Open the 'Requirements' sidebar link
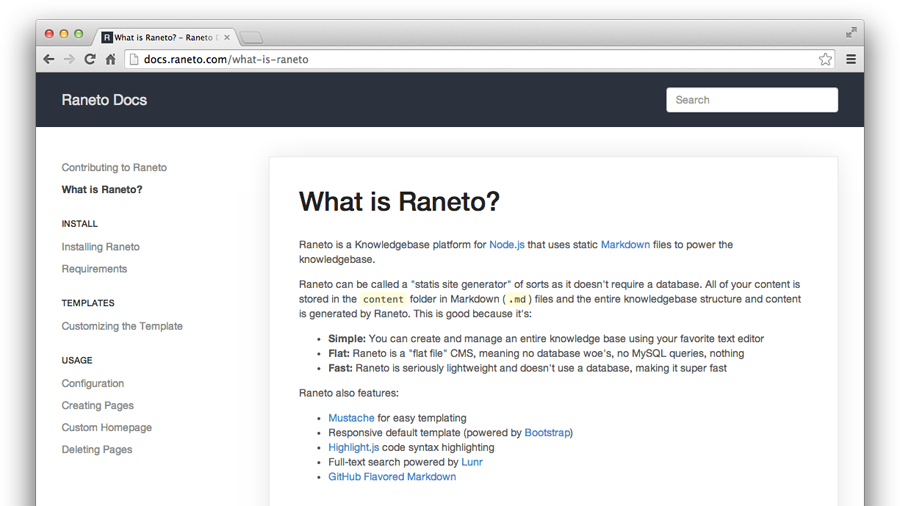The width and height of the screenshot is (900, 506). tap(94, 268)
